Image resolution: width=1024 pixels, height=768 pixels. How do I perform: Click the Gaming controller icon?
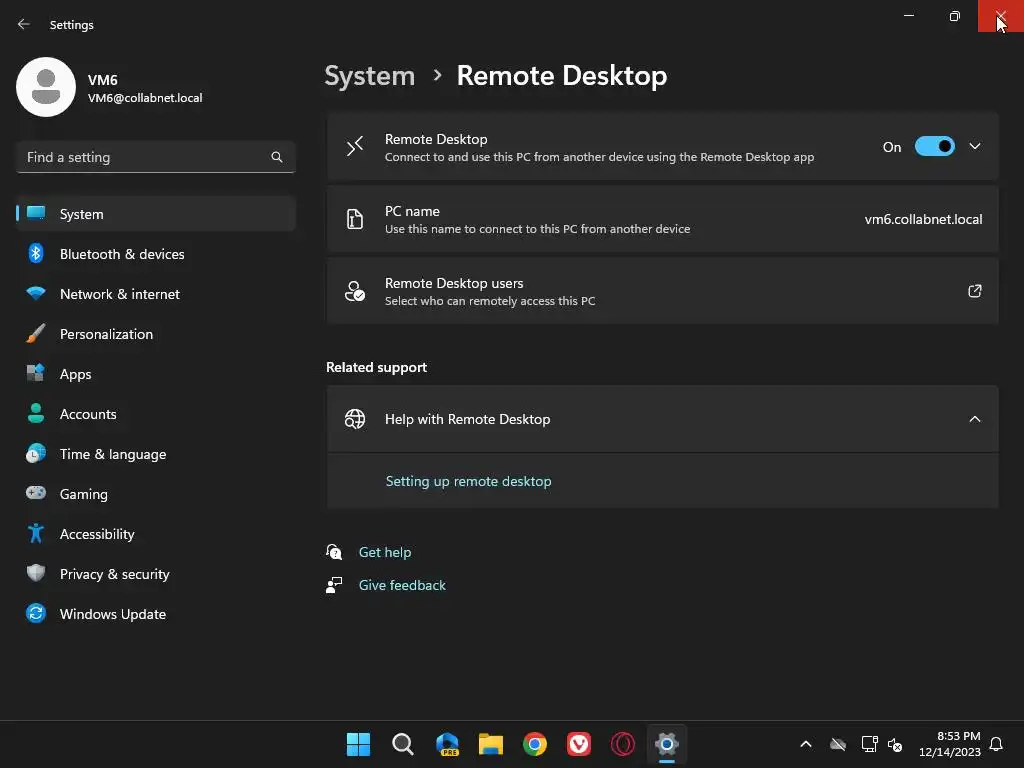(x=36, y=493)
